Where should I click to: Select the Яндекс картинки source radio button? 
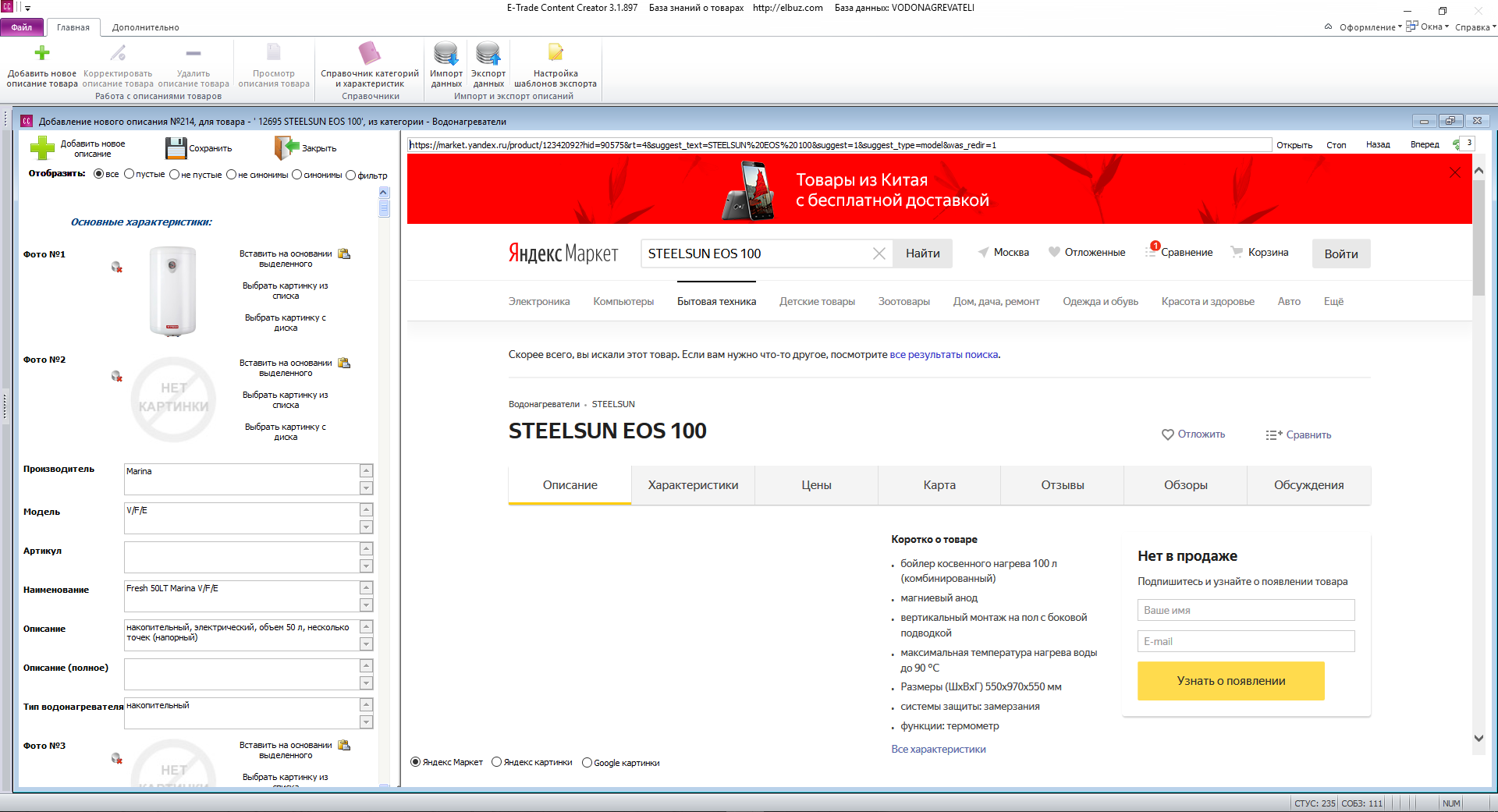[x=497, y=762]
